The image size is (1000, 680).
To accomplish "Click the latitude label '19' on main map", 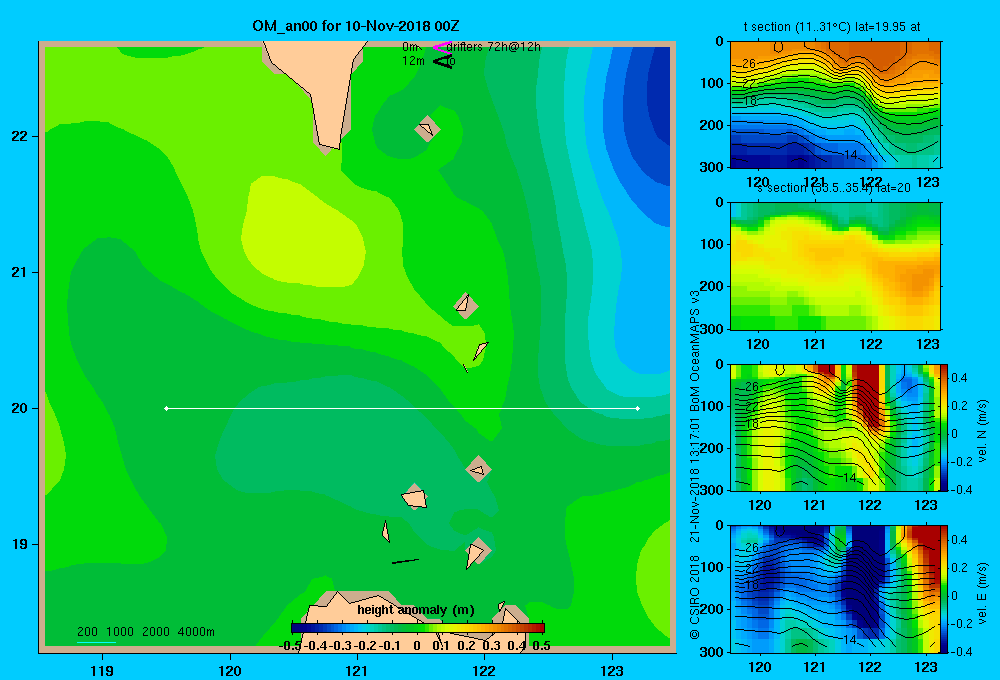I will point(19,544).
